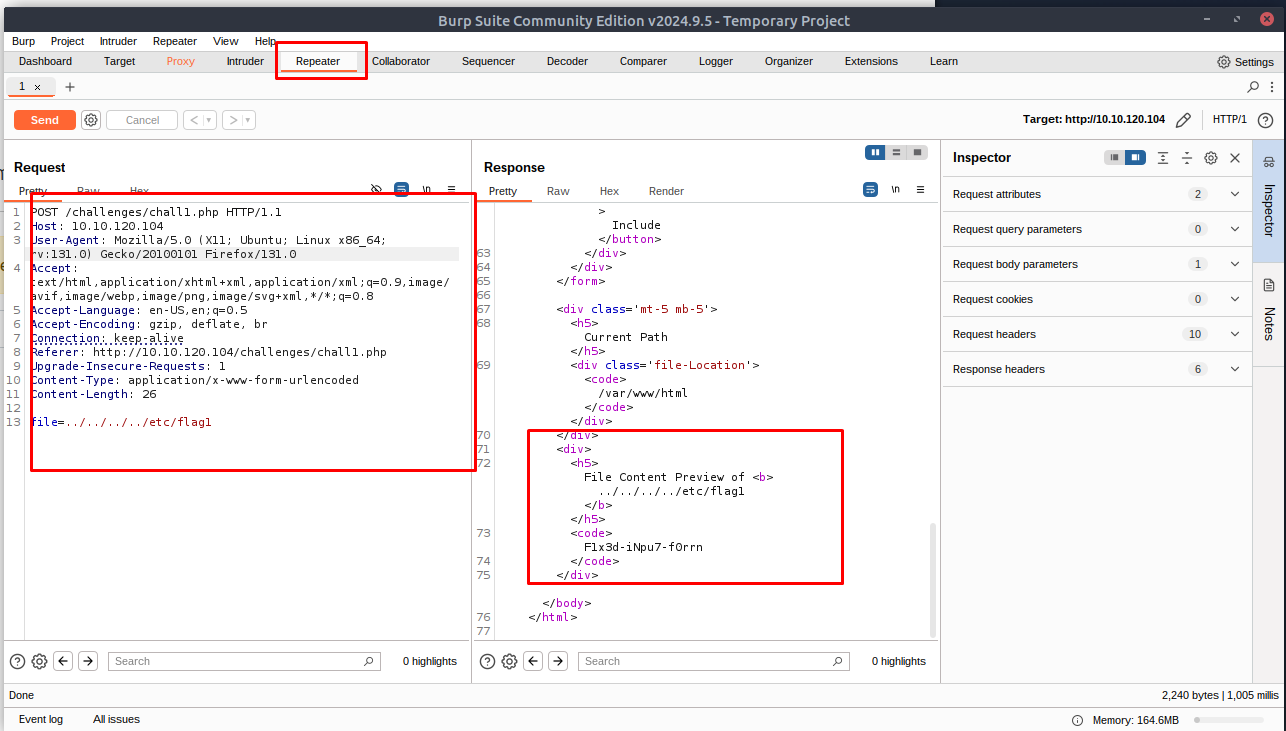Focus the Request search field
This screenshot has height=731, width=1286.
click(245, 661)
